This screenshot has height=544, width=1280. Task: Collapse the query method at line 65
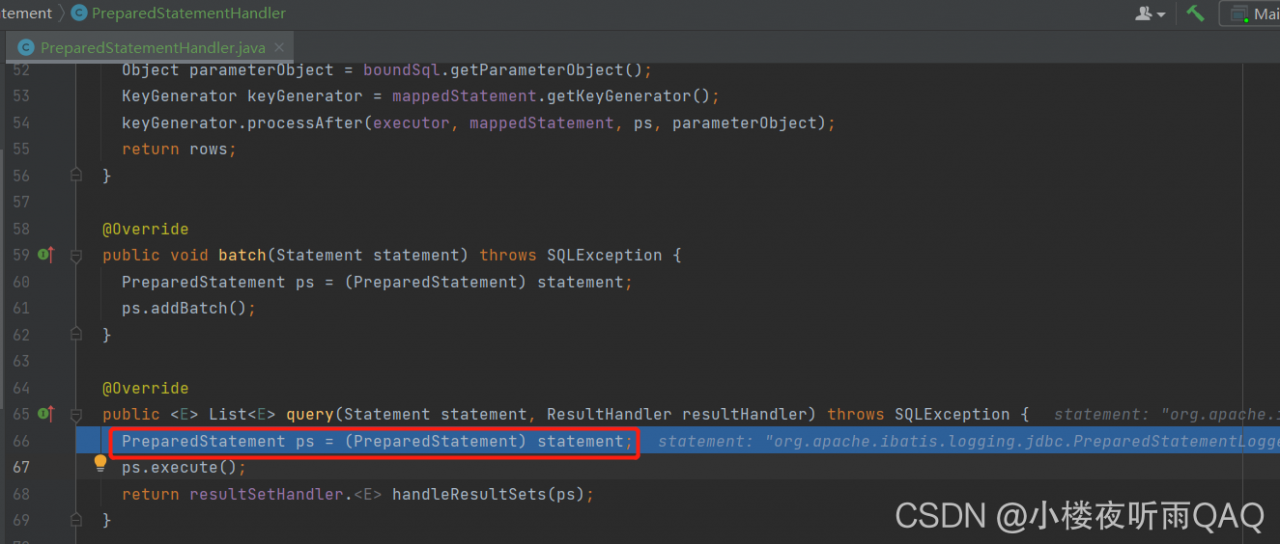tap(76, 415)
